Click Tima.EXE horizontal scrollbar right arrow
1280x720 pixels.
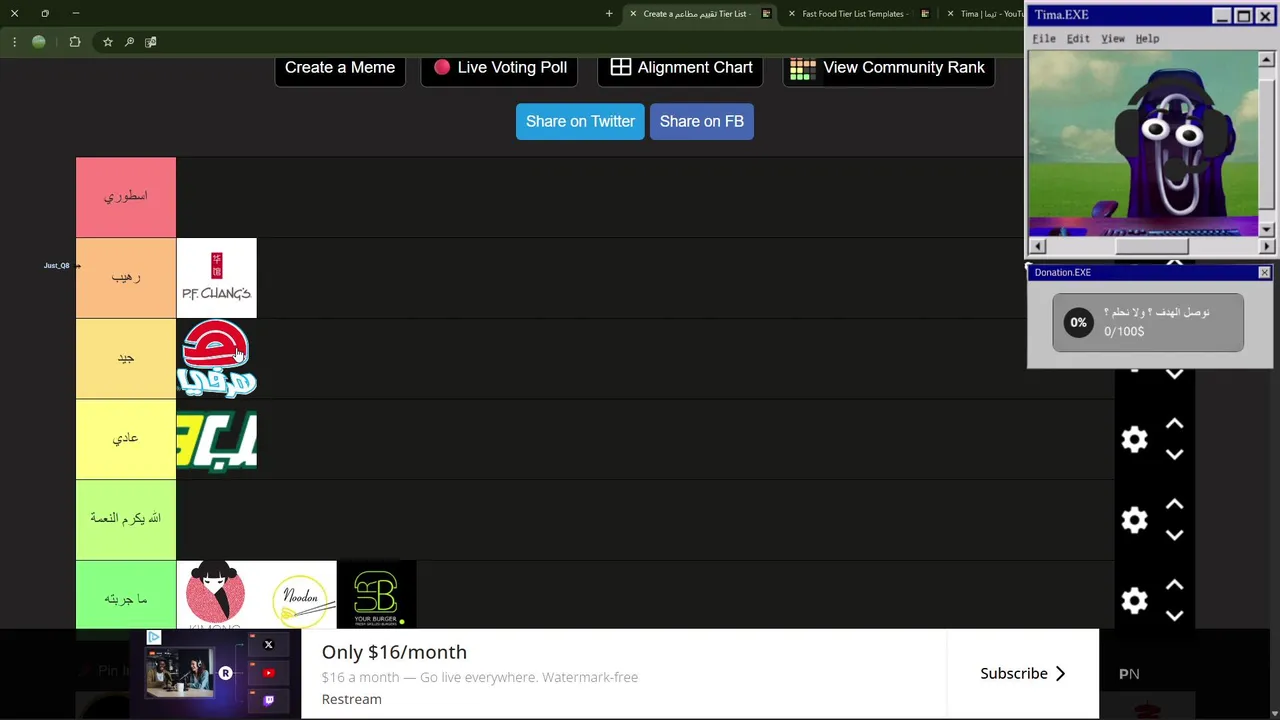point(1266,246)
